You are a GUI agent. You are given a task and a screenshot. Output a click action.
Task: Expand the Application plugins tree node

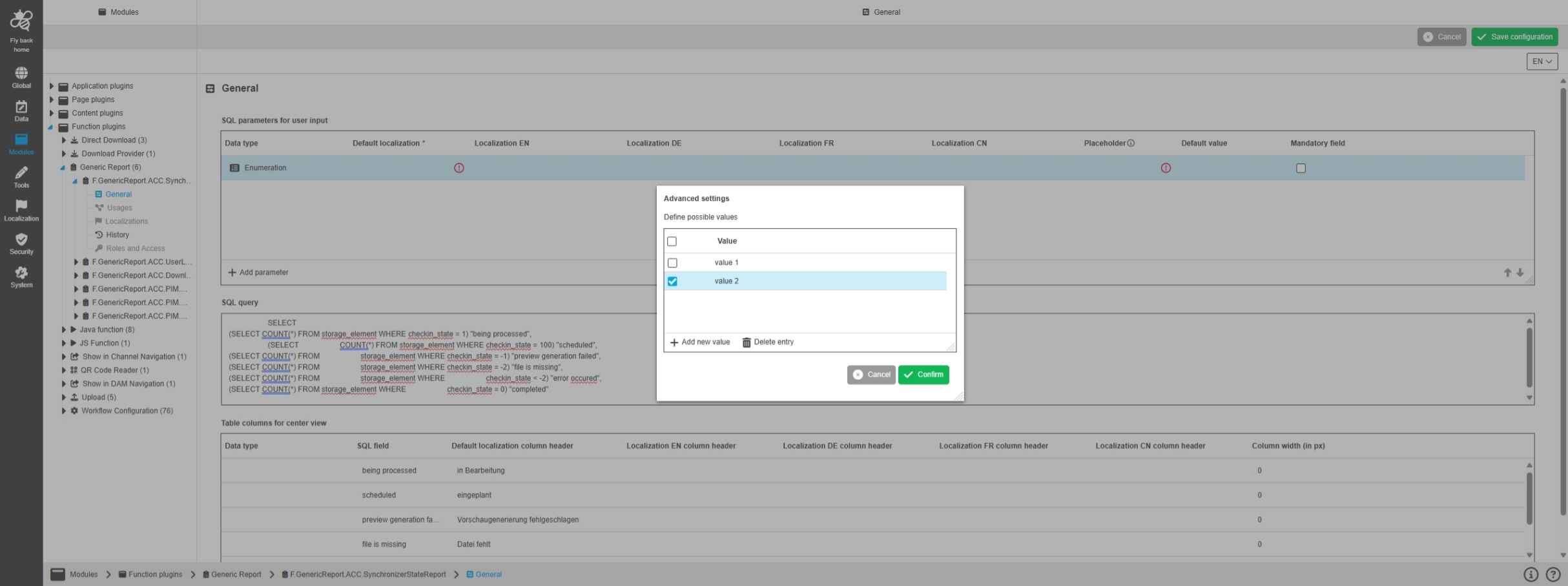52,86
